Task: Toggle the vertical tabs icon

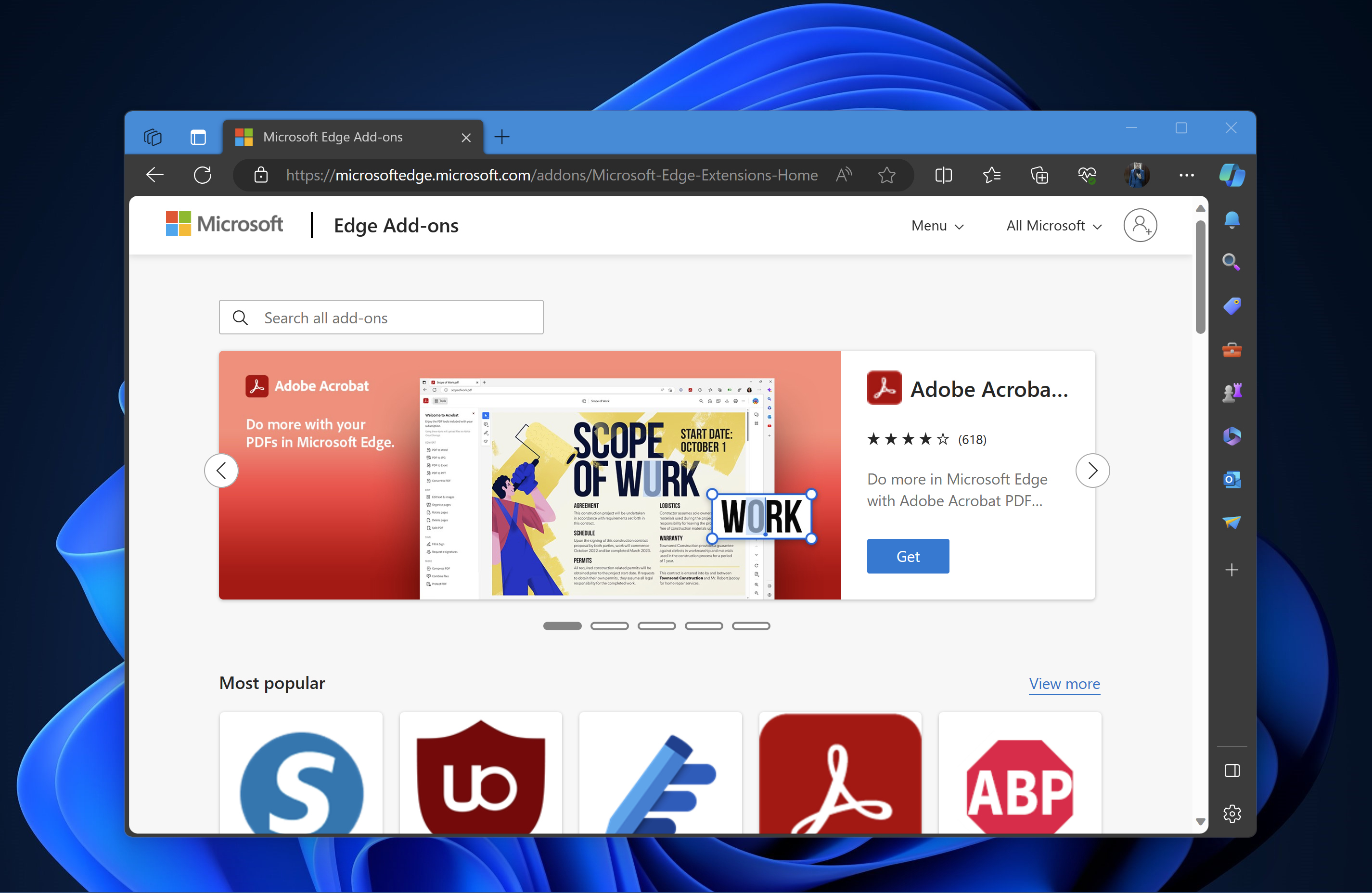Action: click(x=198, y=137)
